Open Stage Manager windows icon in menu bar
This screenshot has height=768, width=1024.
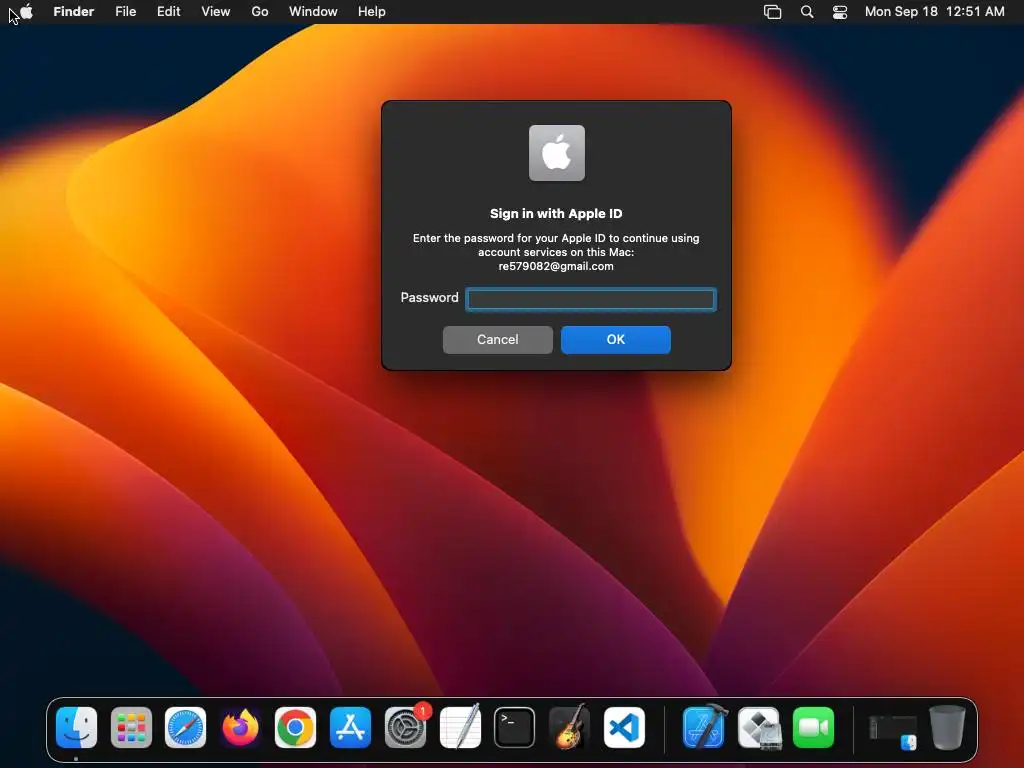coord(773,12)
